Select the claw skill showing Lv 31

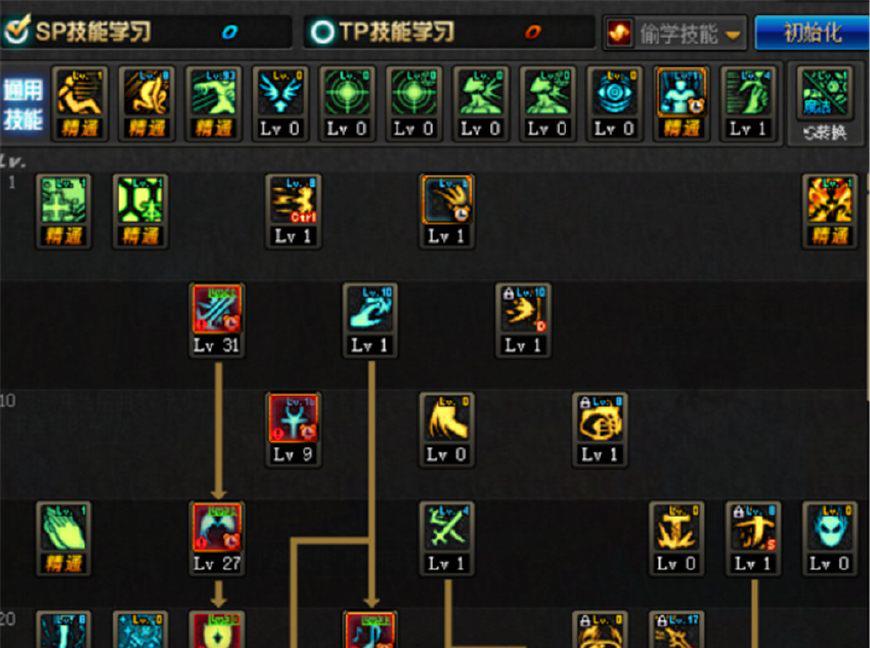pos(216,320)
